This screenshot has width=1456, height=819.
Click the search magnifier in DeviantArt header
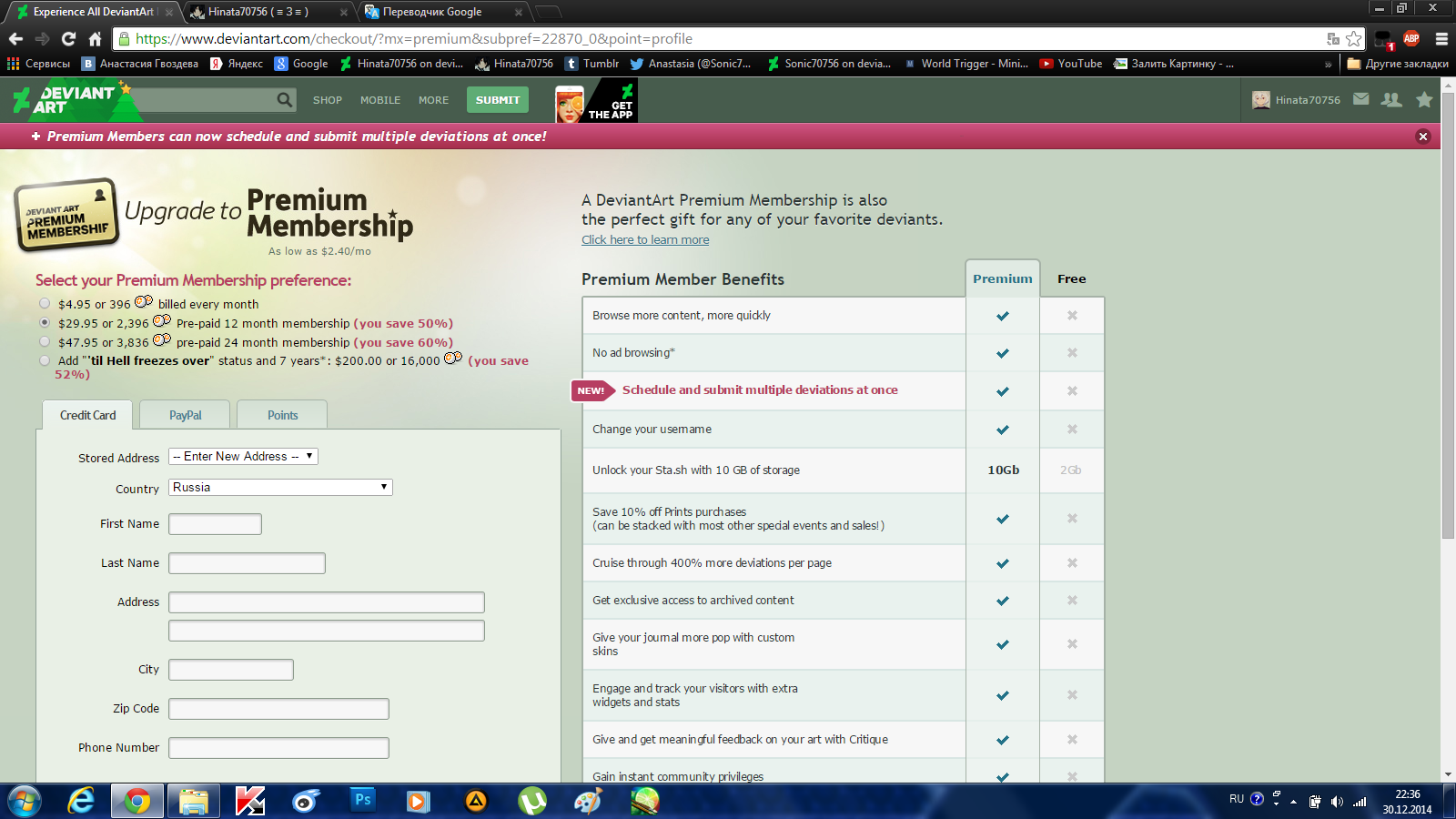click(285, 99)
